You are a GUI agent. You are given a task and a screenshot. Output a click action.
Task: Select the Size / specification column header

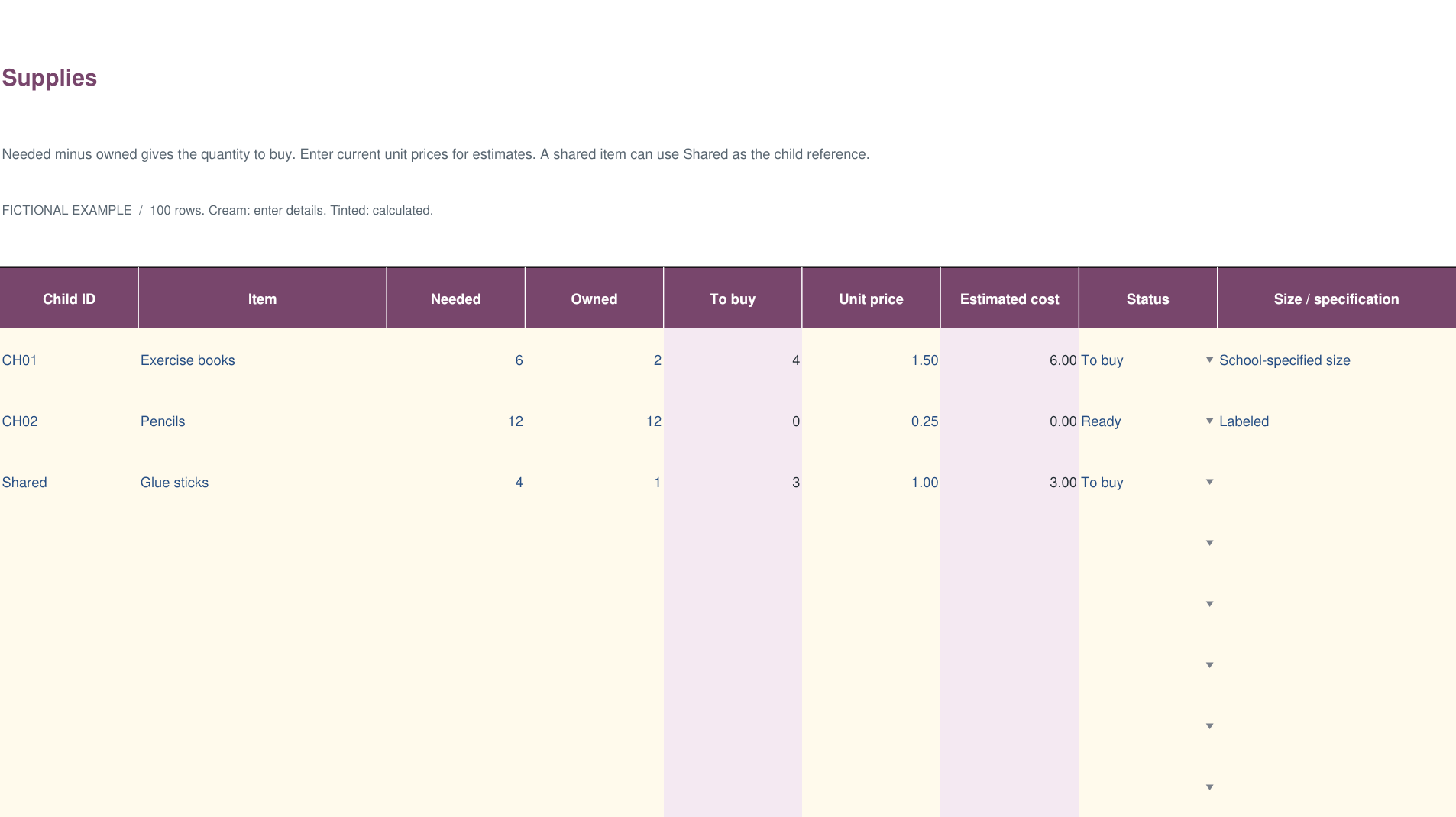(1336, 299)
